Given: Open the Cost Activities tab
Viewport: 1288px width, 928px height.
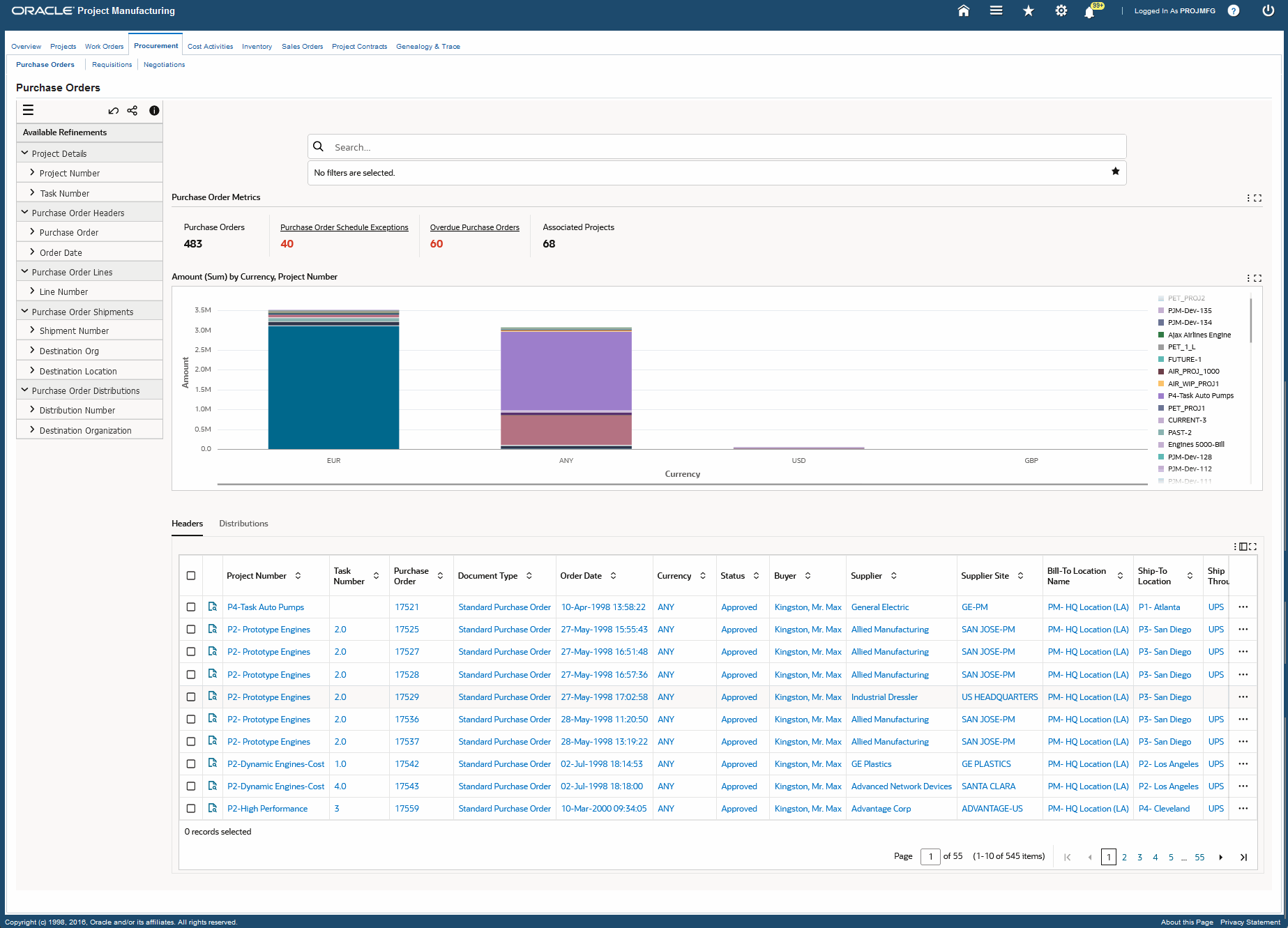Looking at the screenshot, I should (x=210, y=46).
